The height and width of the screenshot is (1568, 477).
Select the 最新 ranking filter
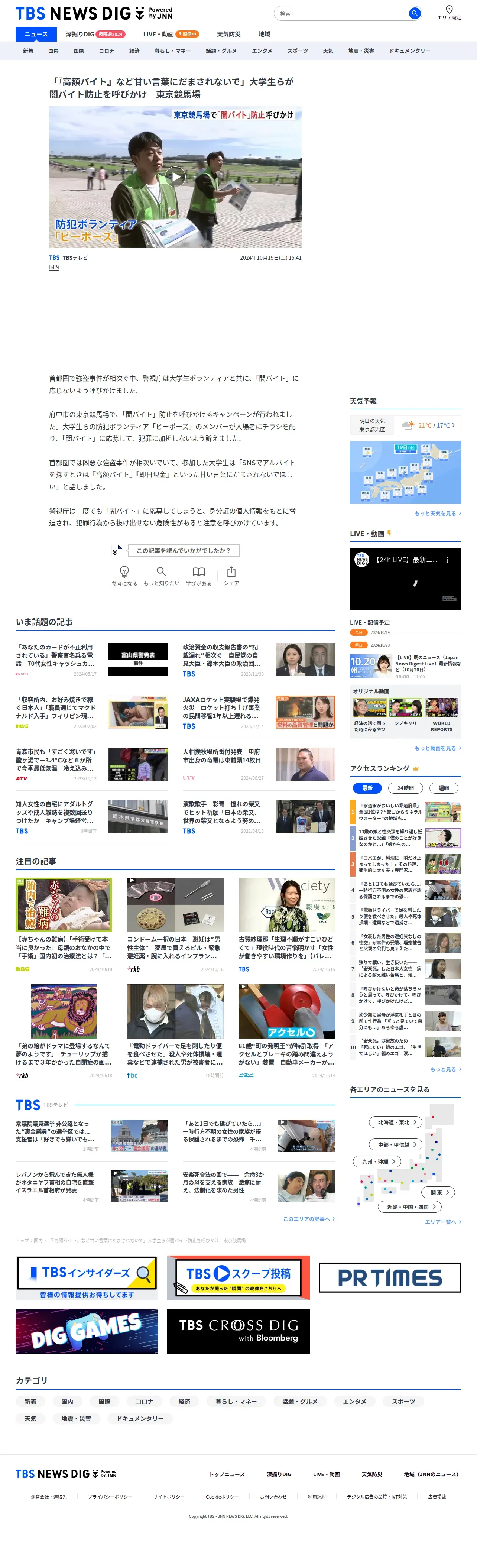coord(367,788)
